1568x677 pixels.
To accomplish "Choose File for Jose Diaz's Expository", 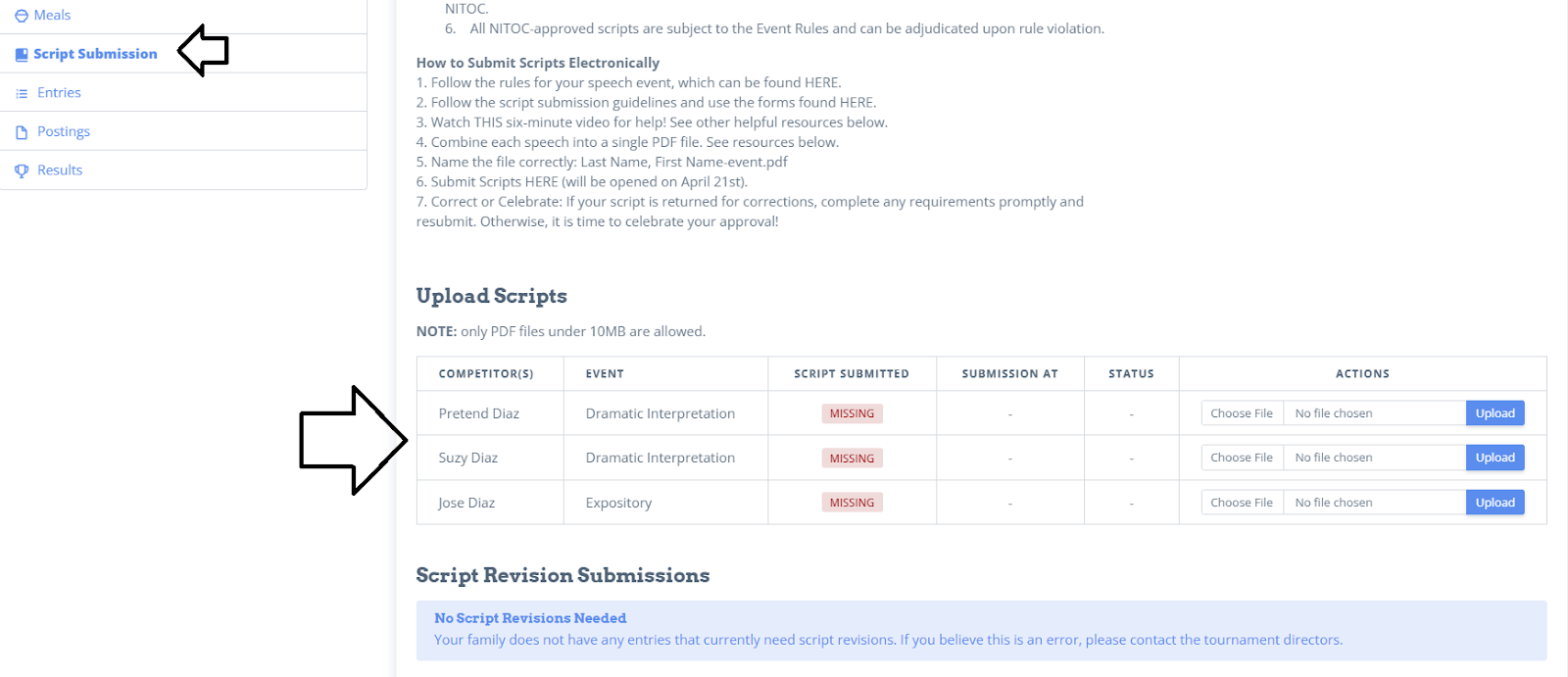I will [1241, 502].
